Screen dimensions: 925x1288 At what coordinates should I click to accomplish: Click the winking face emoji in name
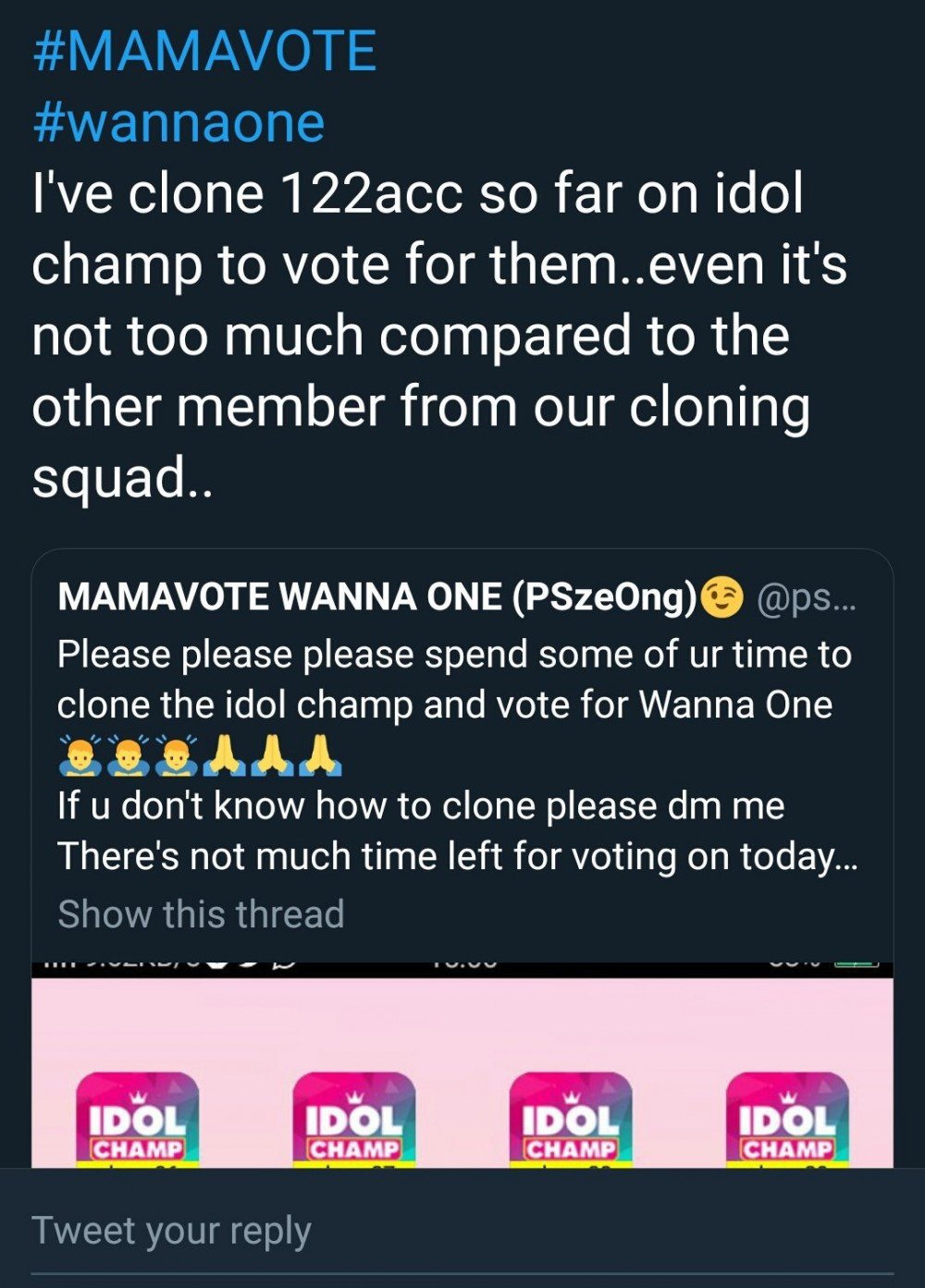(x=722, y=597)
